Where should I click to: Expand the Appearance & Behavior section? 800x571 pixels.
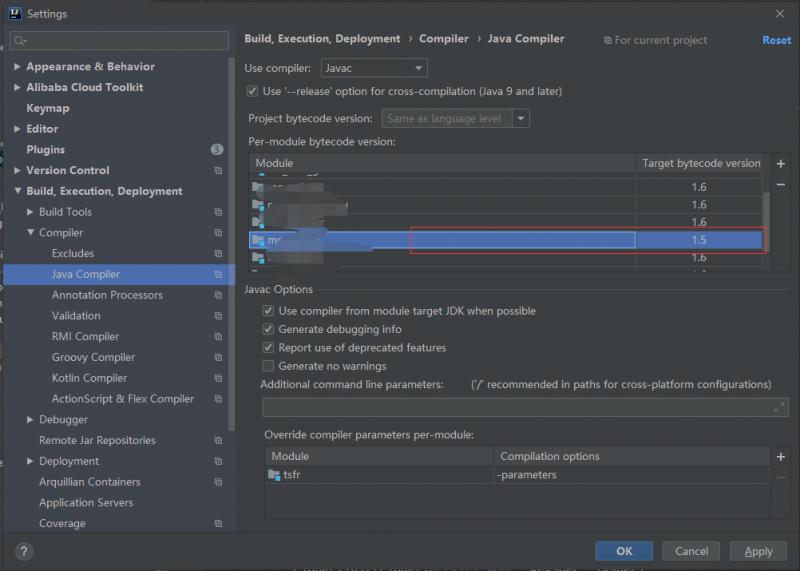pos(17,67)
